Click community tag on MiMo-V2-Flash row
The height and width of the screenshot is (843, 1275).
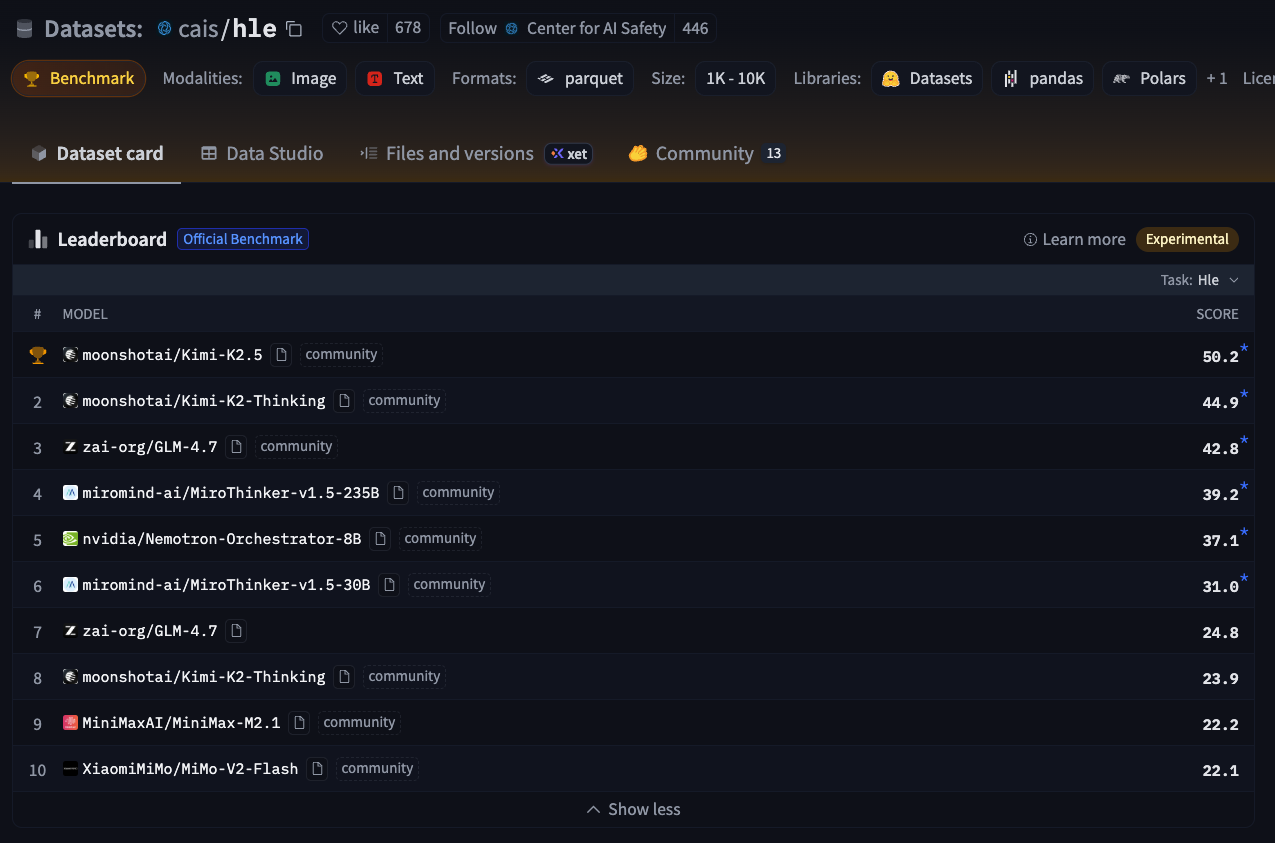pos(377,768)
